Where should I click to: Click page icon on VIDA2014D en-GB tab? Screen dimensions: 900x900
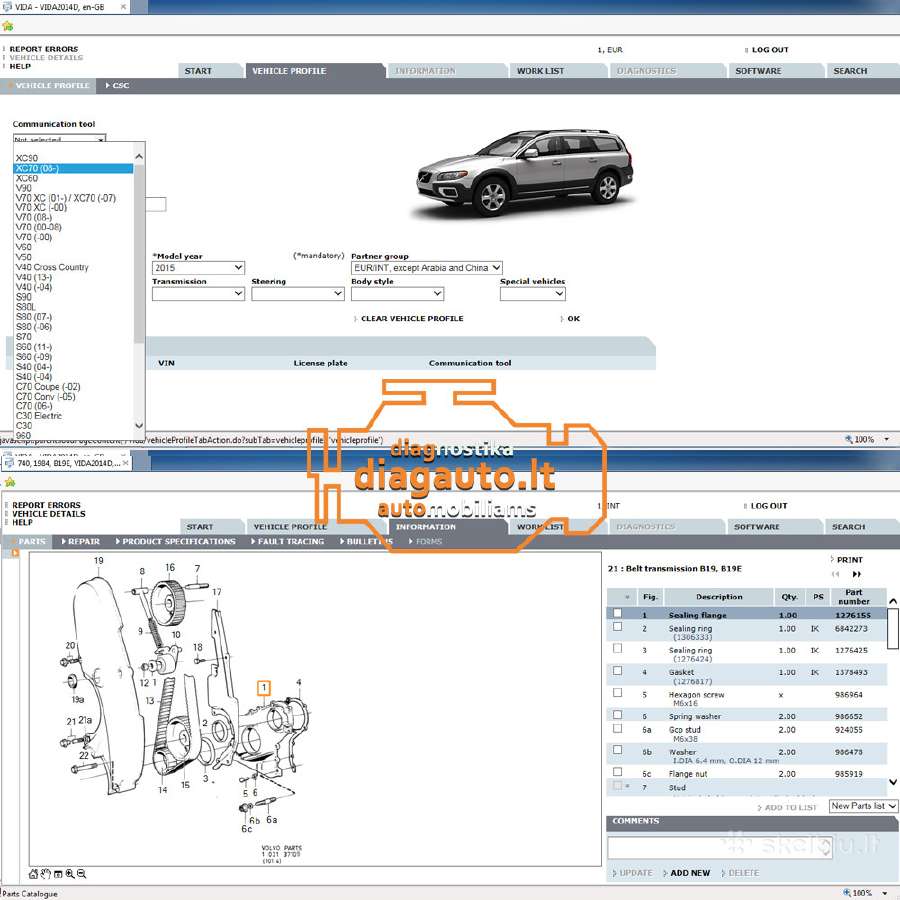coord(7,7)
